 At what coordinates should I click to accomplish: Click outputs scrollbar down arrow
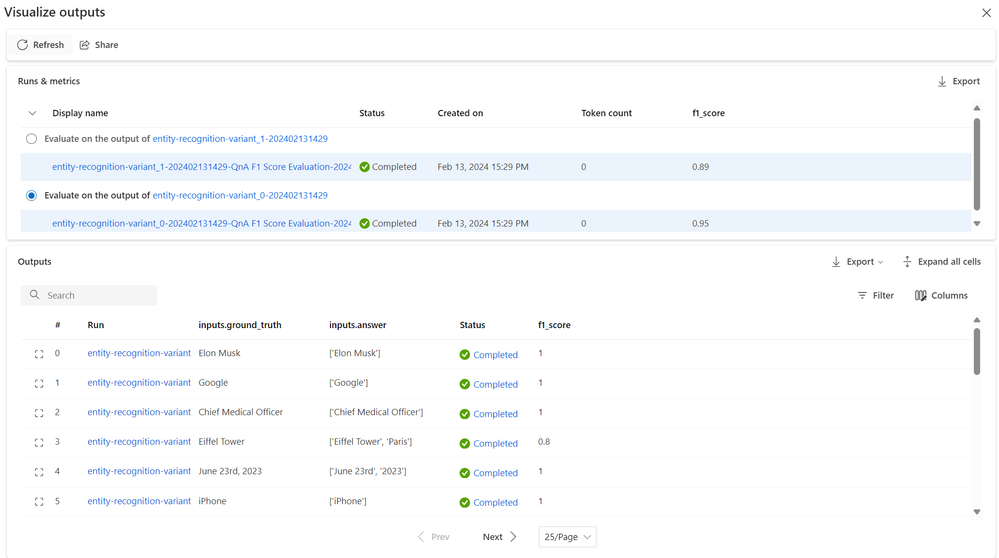point(977,512)
